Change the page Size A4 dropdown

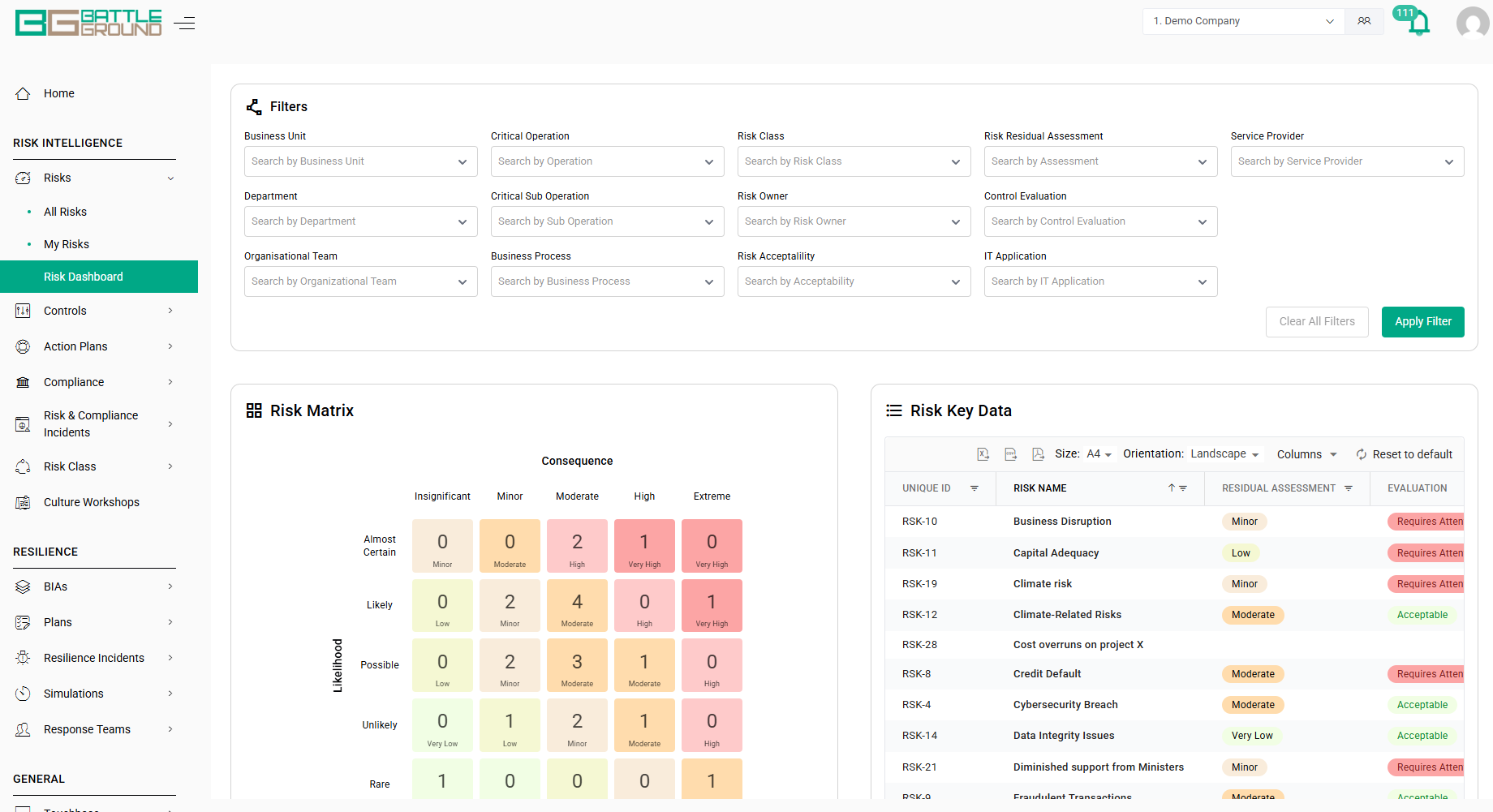[1099, 454]
